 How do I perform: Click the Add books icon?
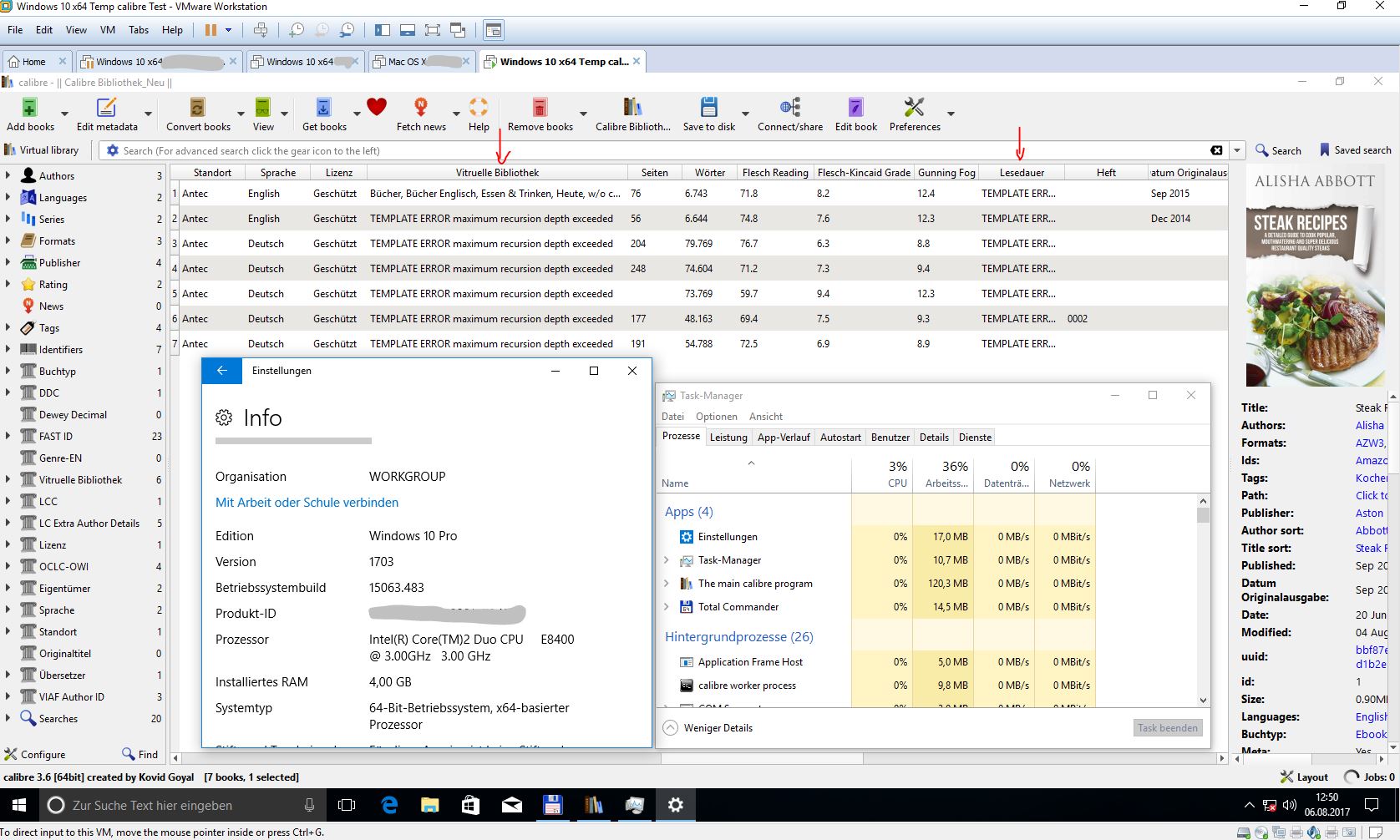point(29,108)
